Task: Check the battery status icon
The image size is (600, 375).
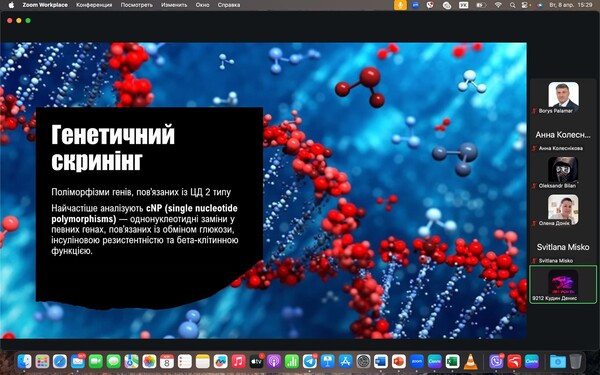Action: pos(481,5)
